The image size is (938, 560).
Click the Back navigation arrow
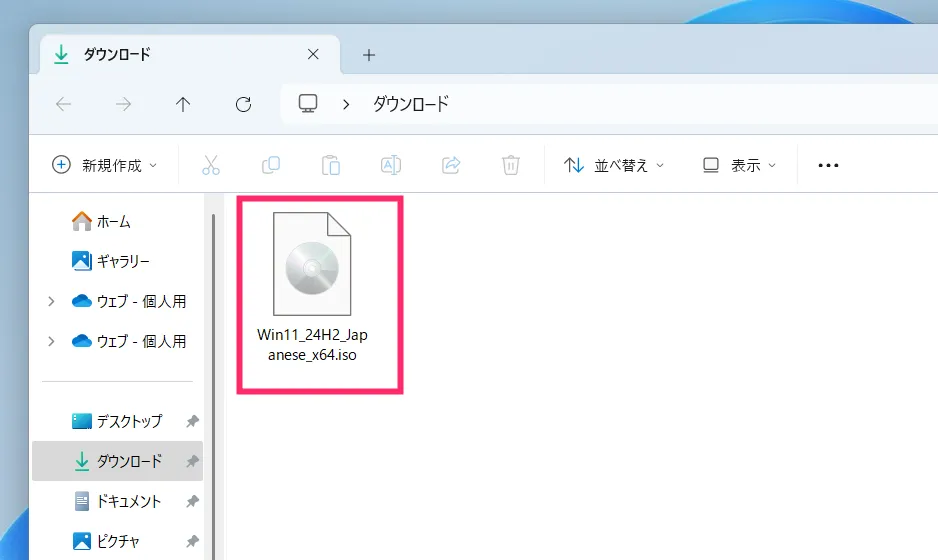point(63,105)
